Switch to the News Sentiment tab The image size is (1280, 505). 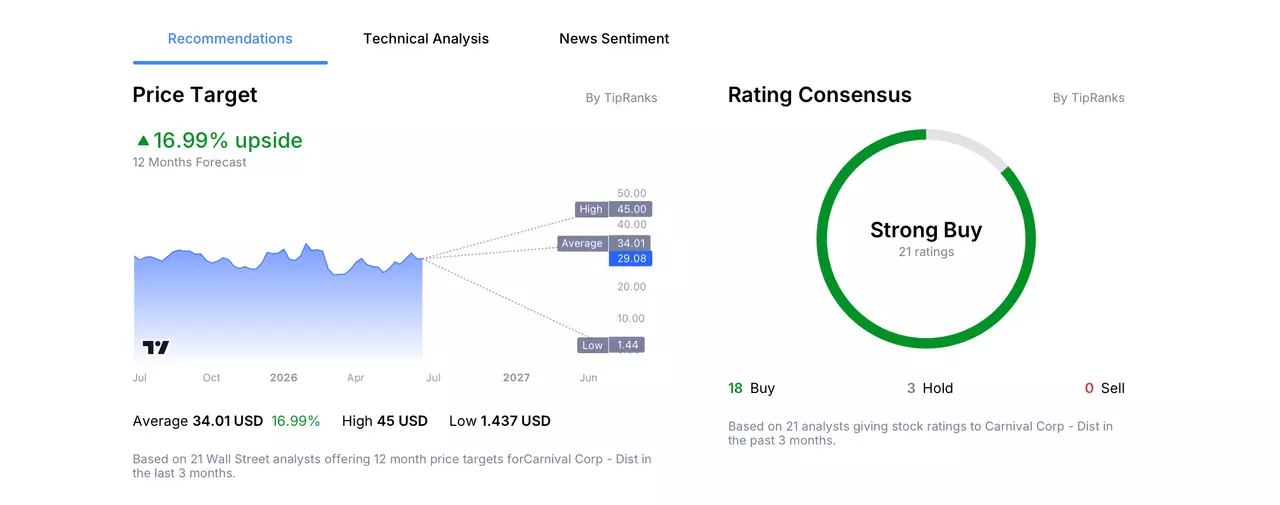click(x=614, y=39)
